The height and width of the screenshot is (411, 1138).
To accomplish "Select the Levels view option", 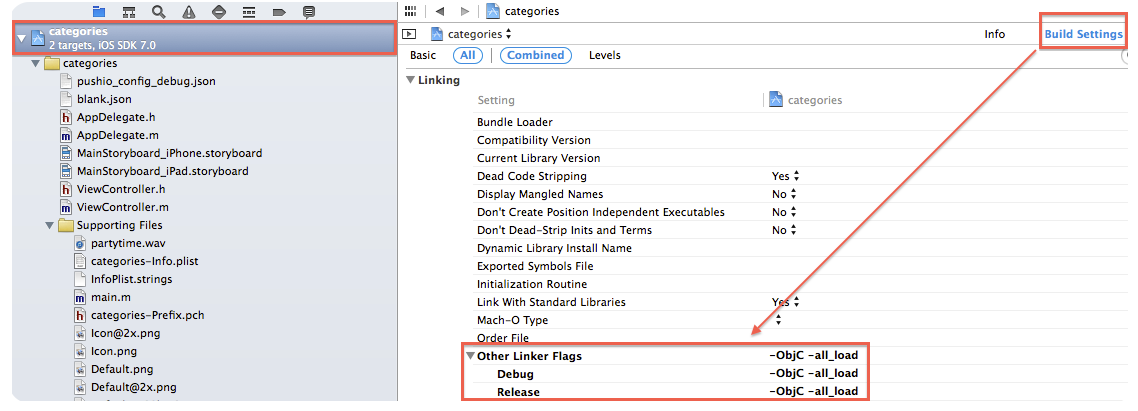I will tap(605, 55).
